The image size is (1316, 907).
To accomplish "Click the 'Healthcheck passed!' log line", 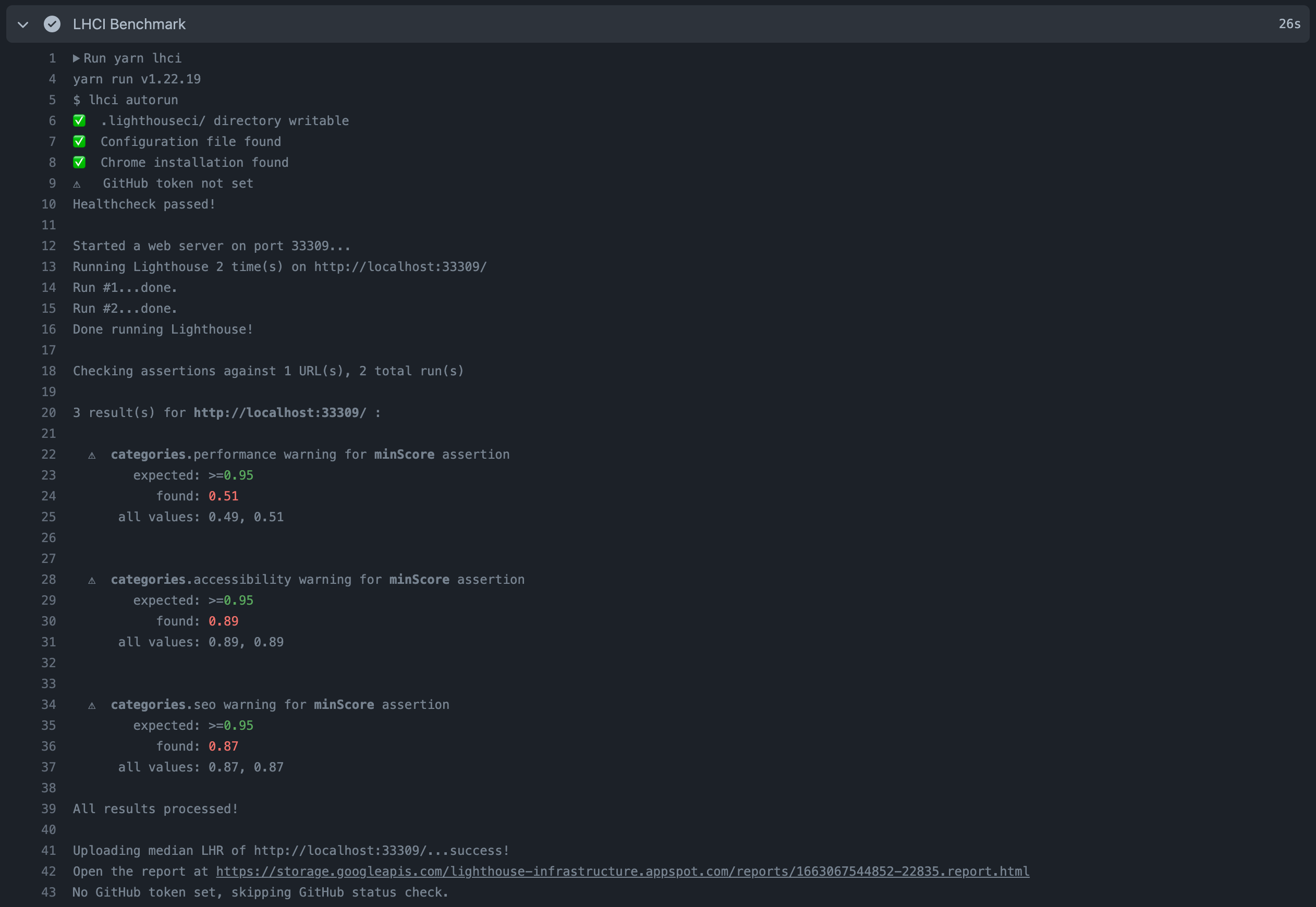I will pos(144,204).
